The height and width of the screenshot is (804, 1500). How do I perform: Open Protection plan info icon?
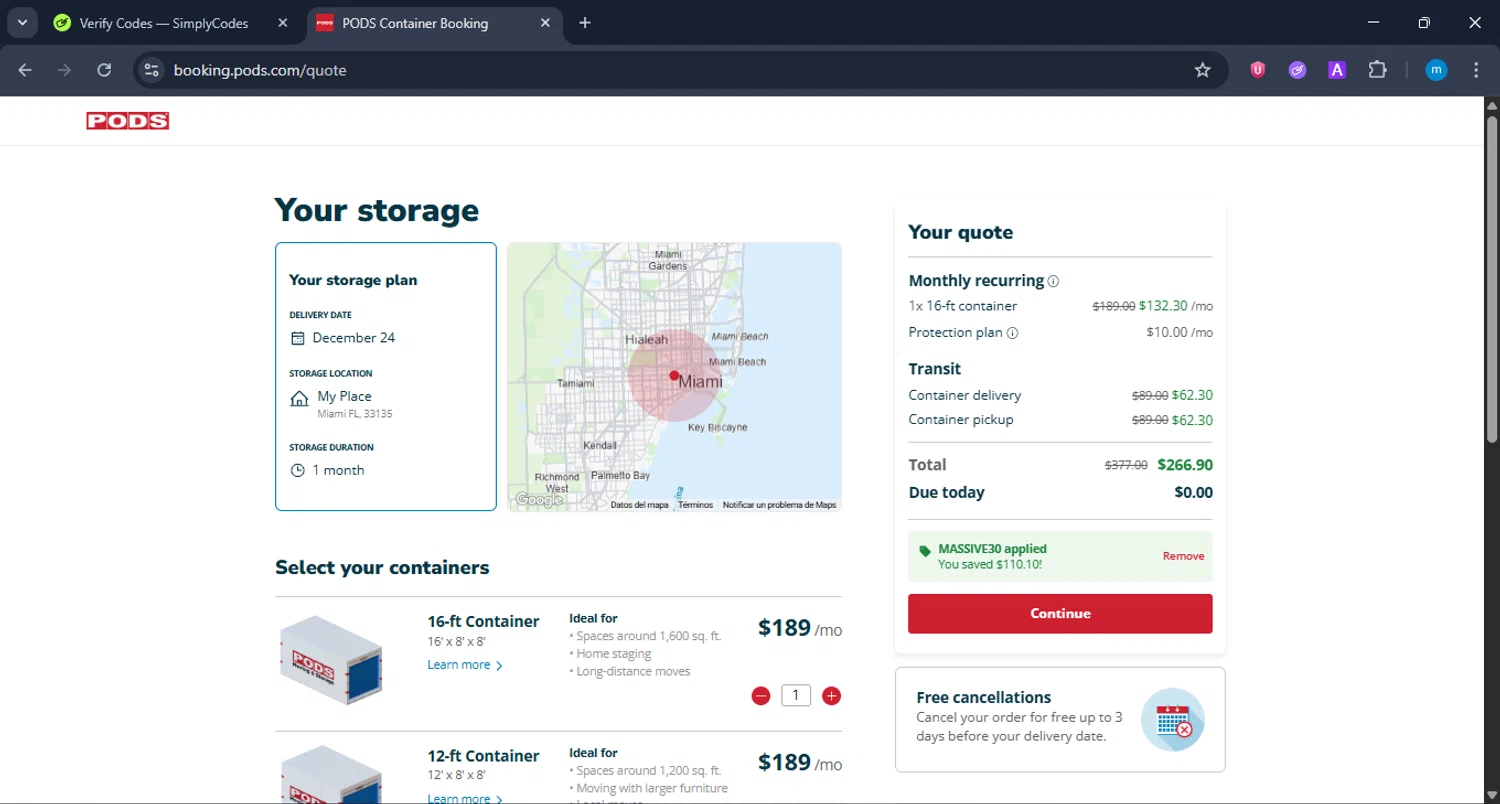coord(1012,333)
